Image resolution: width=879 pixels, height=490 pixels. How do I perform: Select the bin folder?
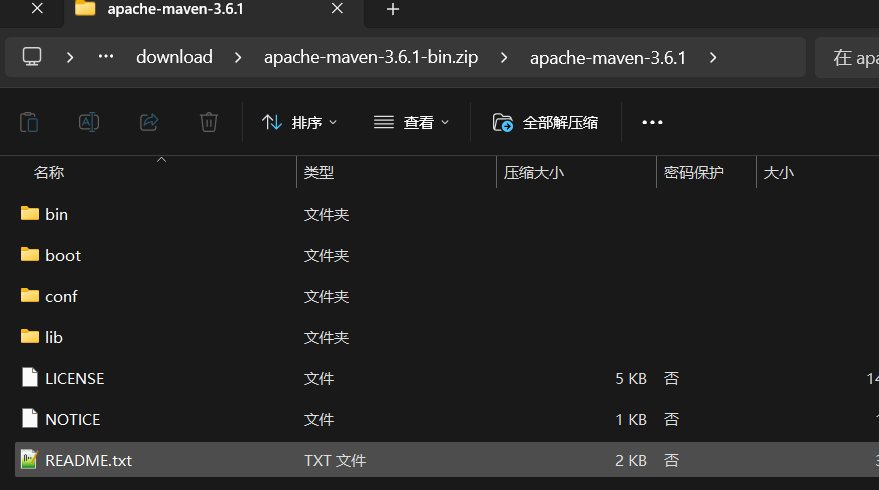click(x=56, y=214)
